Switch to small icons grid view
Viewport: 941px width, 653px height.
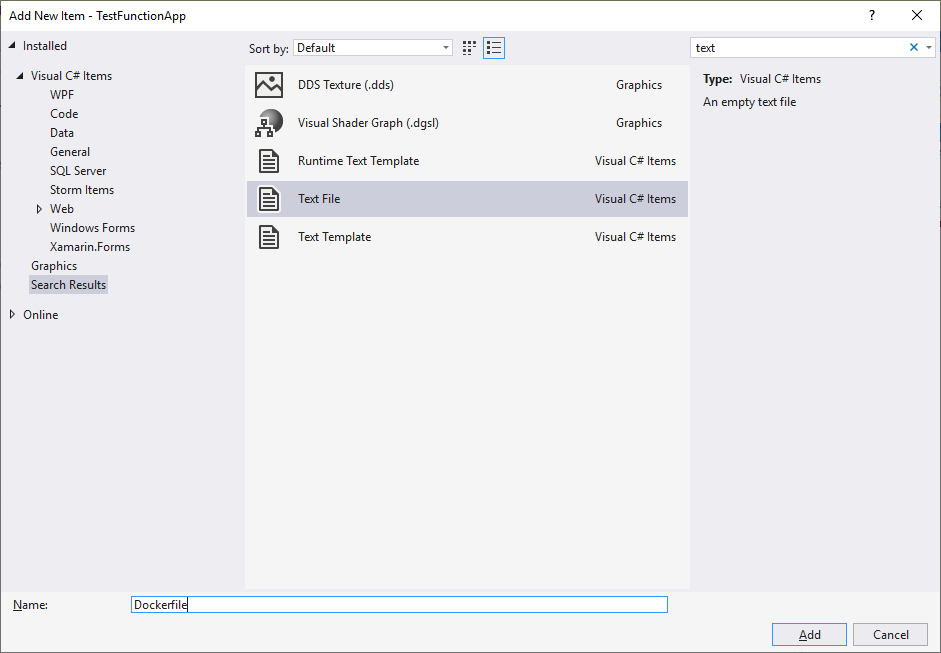[470, 48]
